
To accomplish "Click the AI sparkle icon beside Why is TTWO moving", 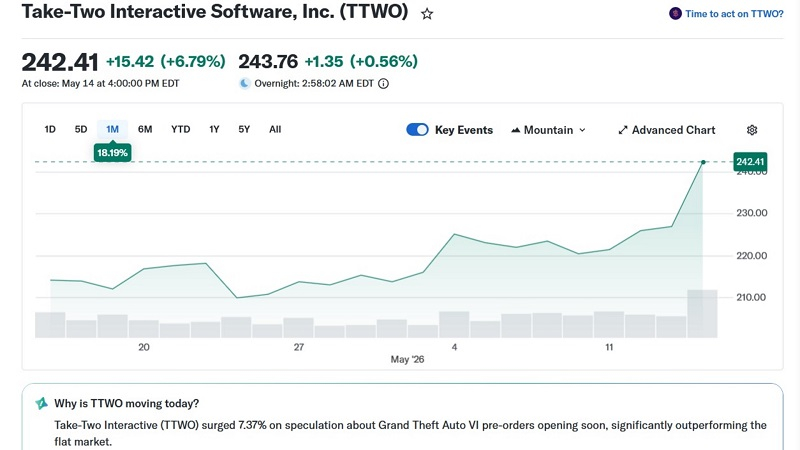I will point(42,403).
